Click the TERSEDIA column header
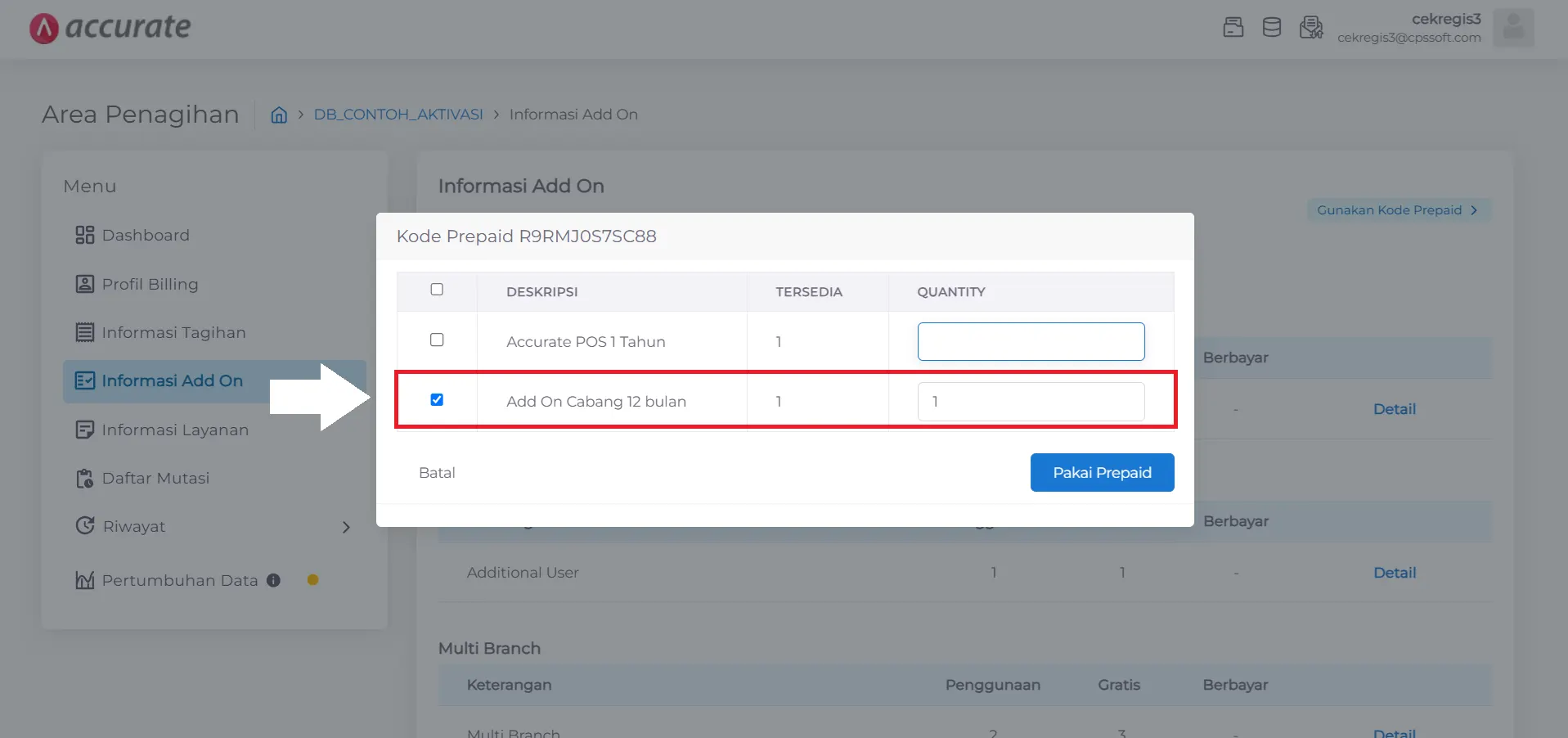1568x738 pixels. 808,292
